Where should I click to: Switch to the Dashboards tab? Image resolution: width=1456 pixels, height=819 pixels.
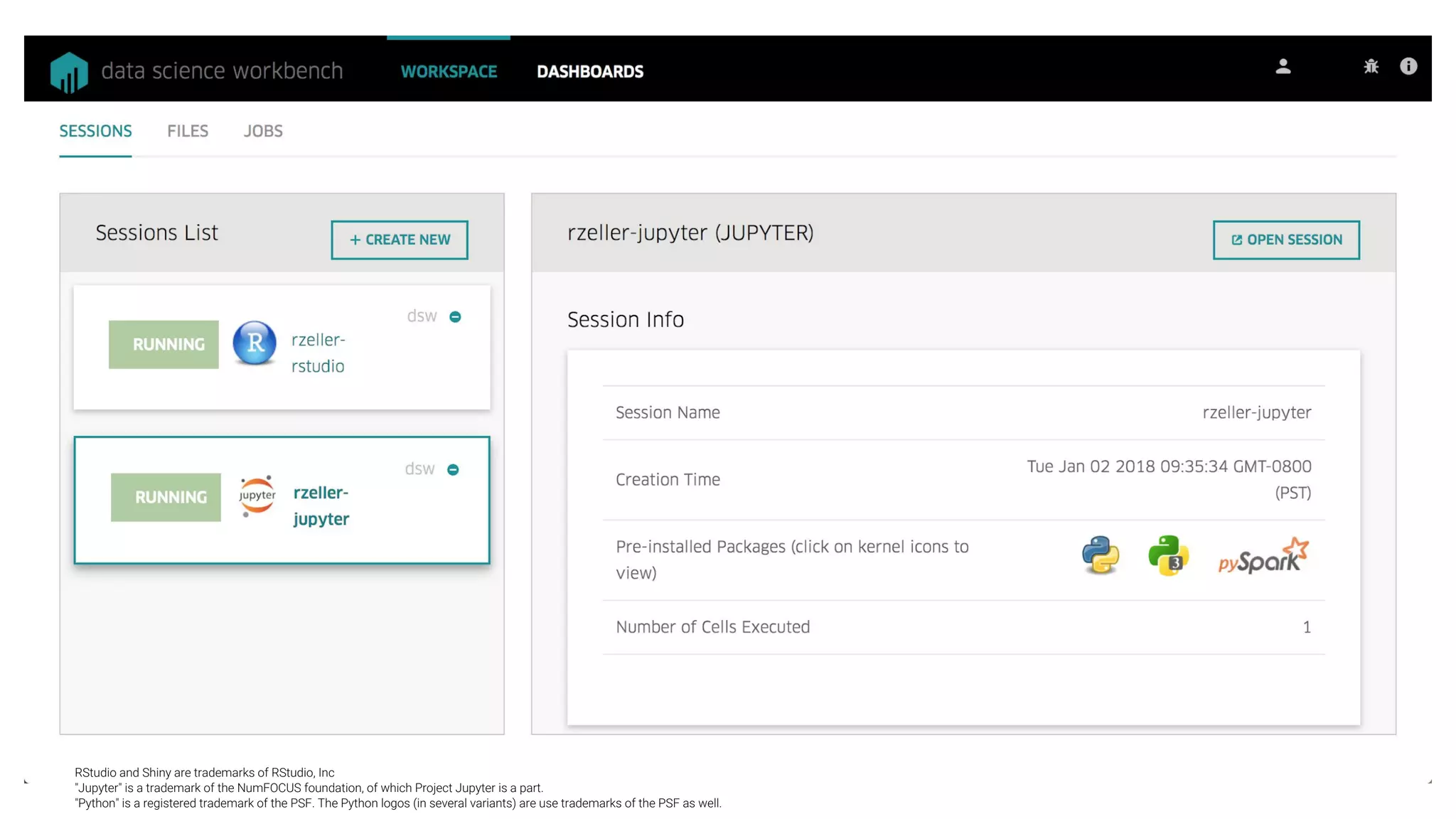pyautogui.click(x=589, y=72)
